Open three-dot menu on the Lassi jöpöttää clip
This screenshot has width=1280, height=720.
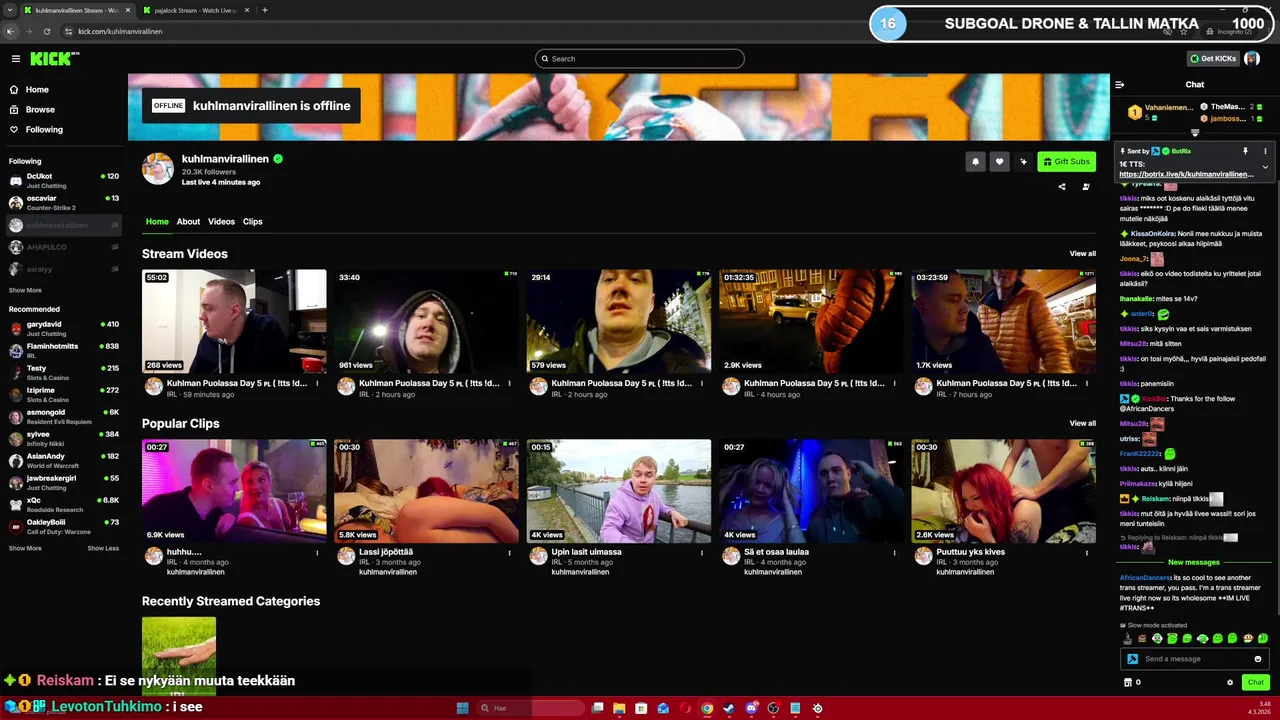point(510,552)
